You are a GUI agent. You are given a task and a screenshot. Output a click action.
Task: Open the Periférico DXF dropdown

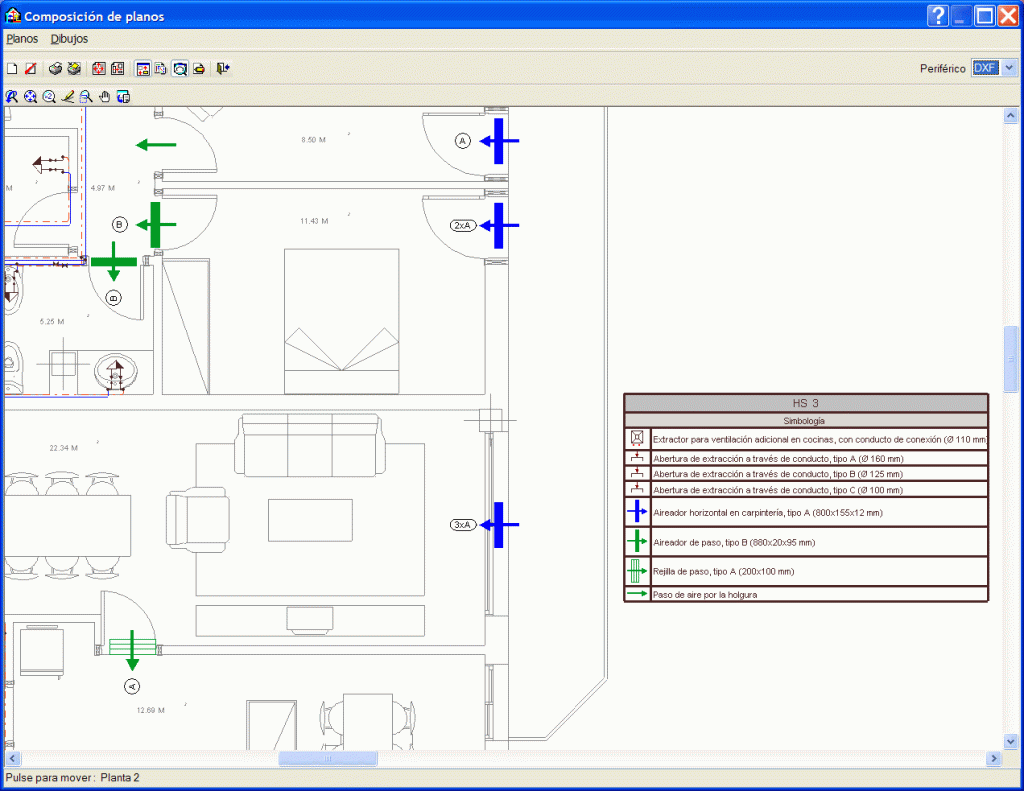point(1009,68)
